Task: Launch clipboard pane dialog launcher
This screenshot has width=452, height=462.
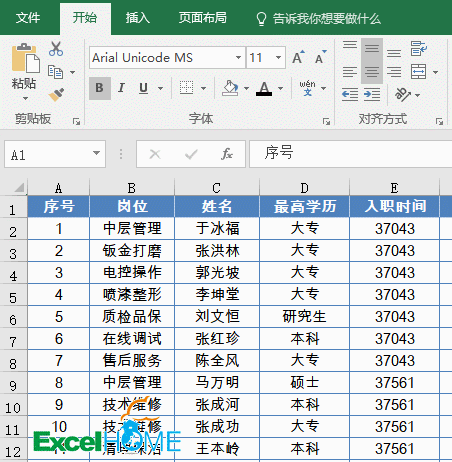Action: [x=77, y=122]
